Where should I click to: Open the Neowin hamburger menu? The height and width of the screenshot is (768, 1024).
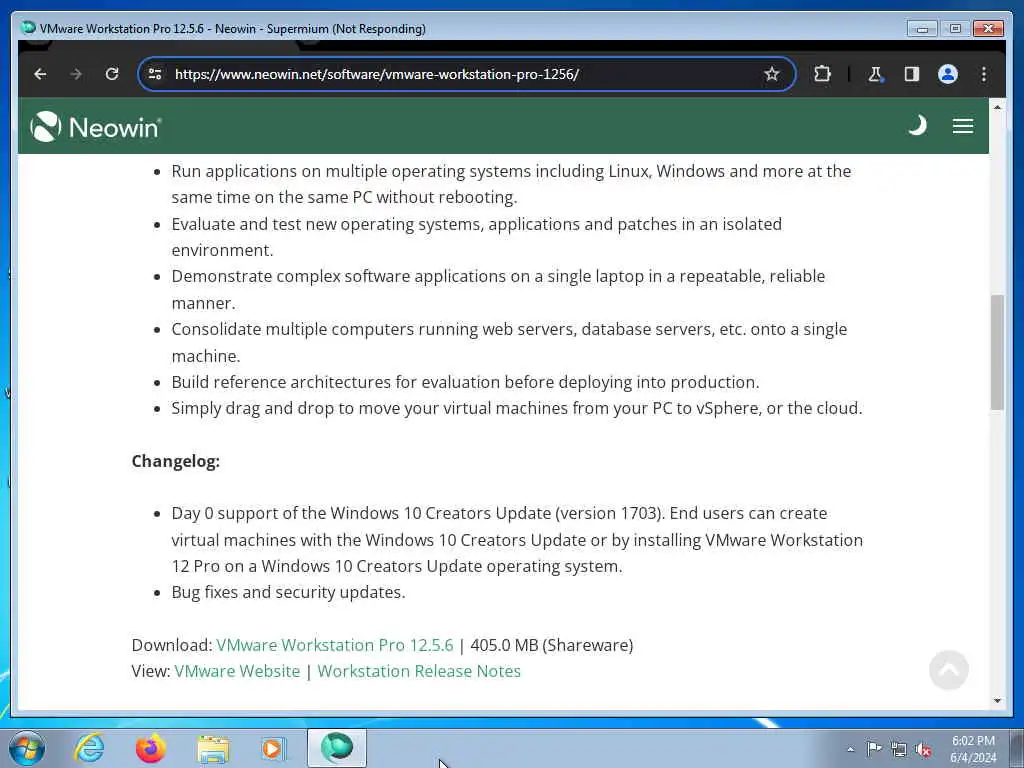click(x=963, y=126)
